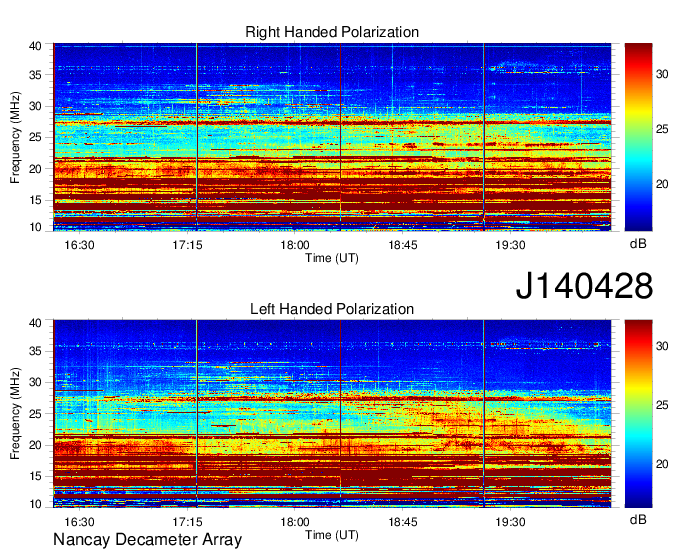Click the 20 MHz tick label on the bottom panel
This screenshot has height=552, width=680.
point(35,445)
